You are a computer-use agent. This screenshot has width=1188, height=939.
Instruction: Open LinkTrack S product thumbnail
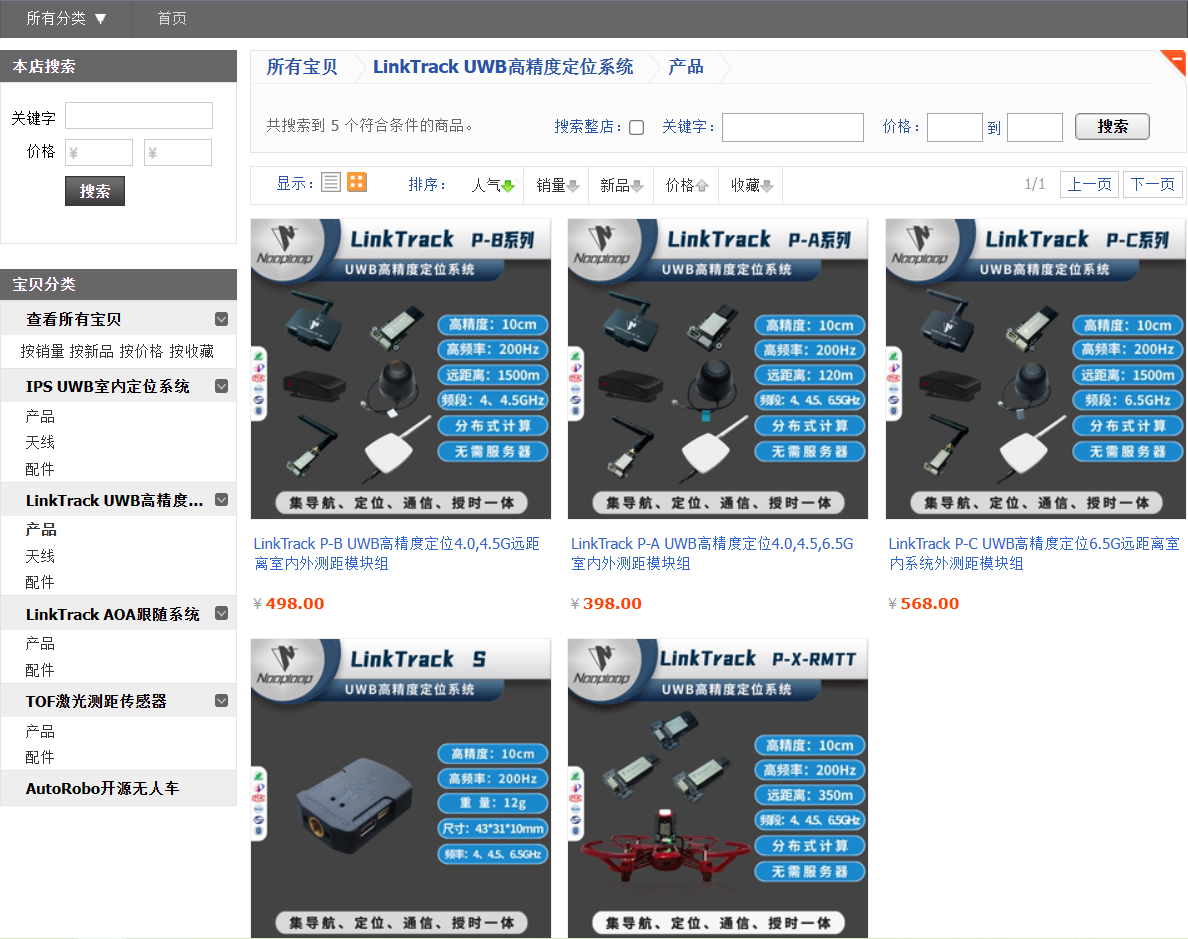pos(401,788)
